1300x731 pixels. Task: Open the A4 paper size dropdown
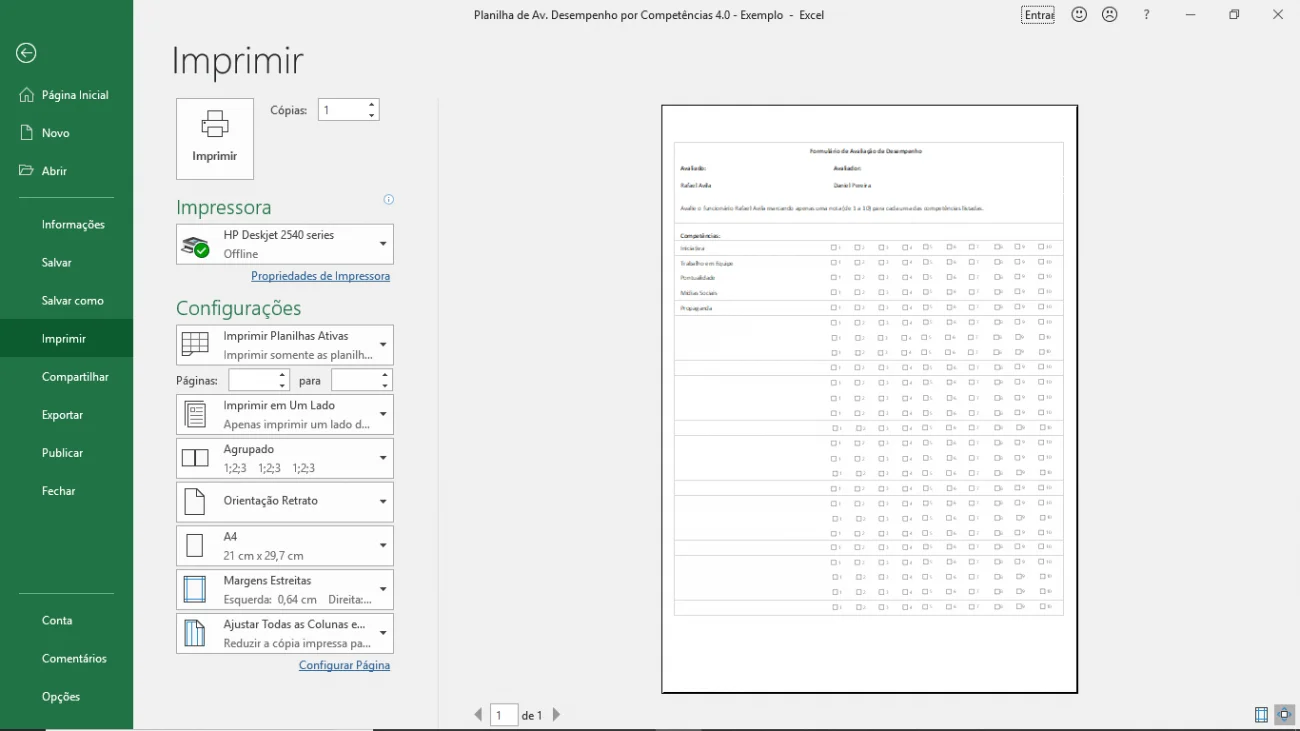tap(285, 546)
